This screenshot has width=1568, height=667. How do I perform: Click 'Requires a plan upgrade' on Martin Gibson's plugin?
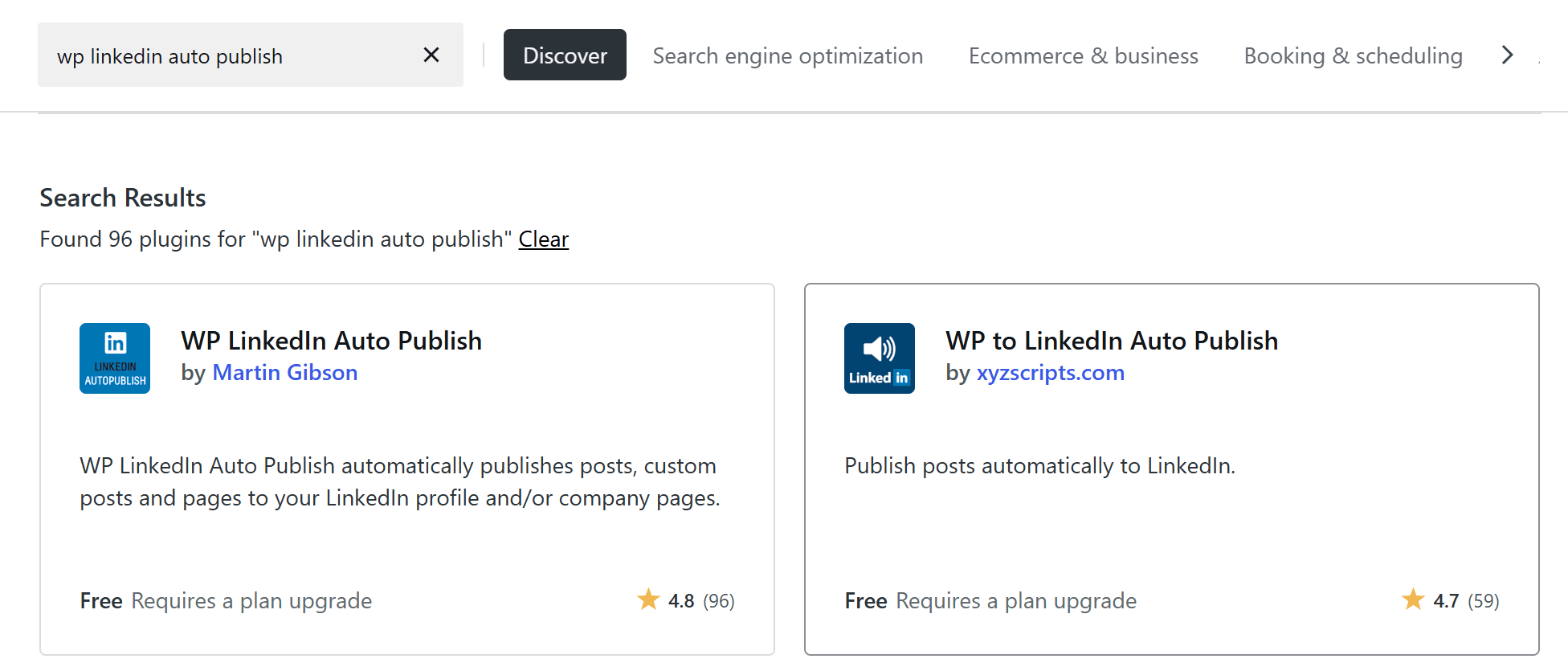251,601
